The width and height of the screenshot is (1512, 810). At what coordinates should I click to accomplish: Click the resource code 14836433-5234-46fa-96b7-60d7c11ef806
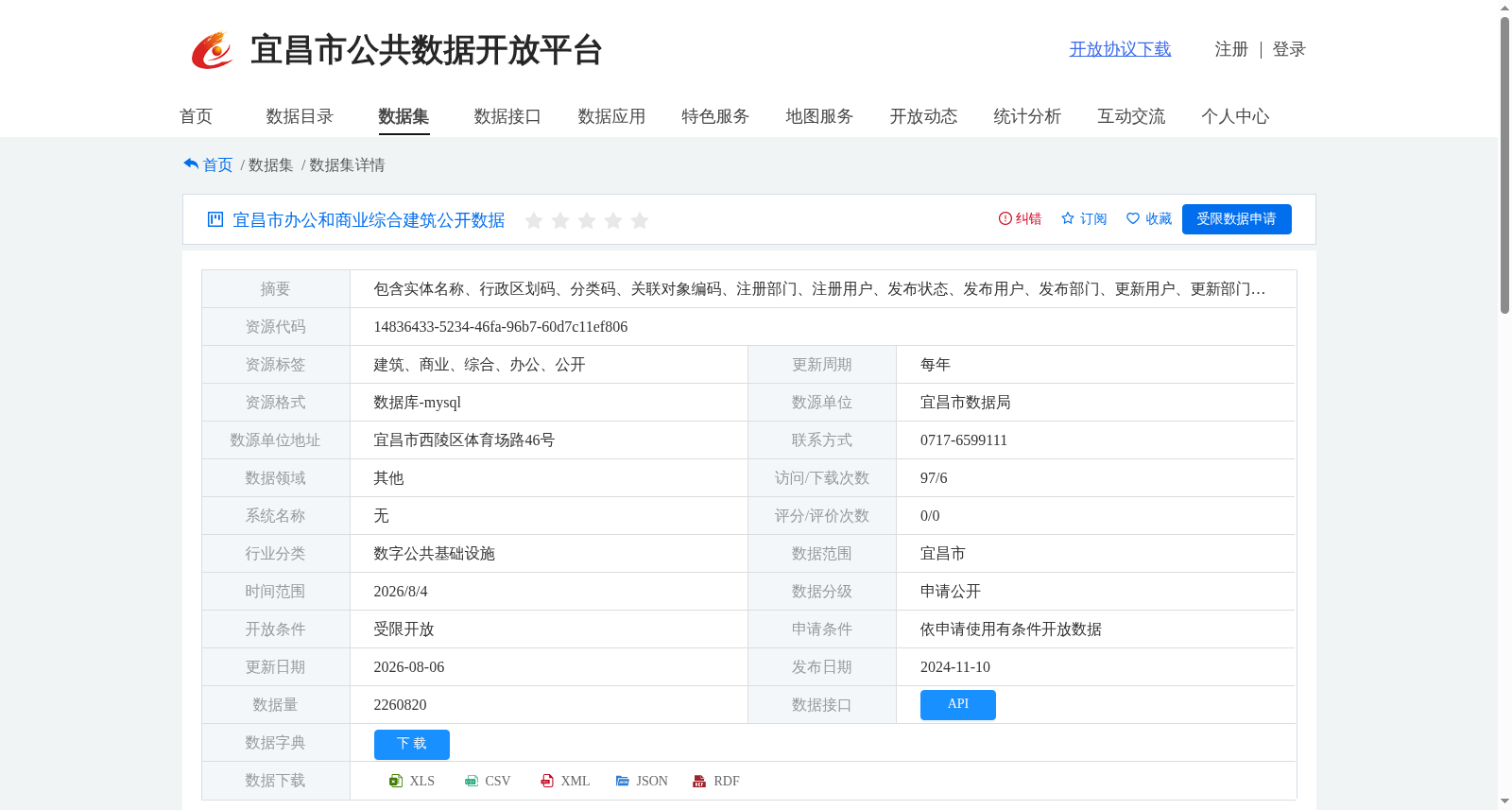point(500,327)
